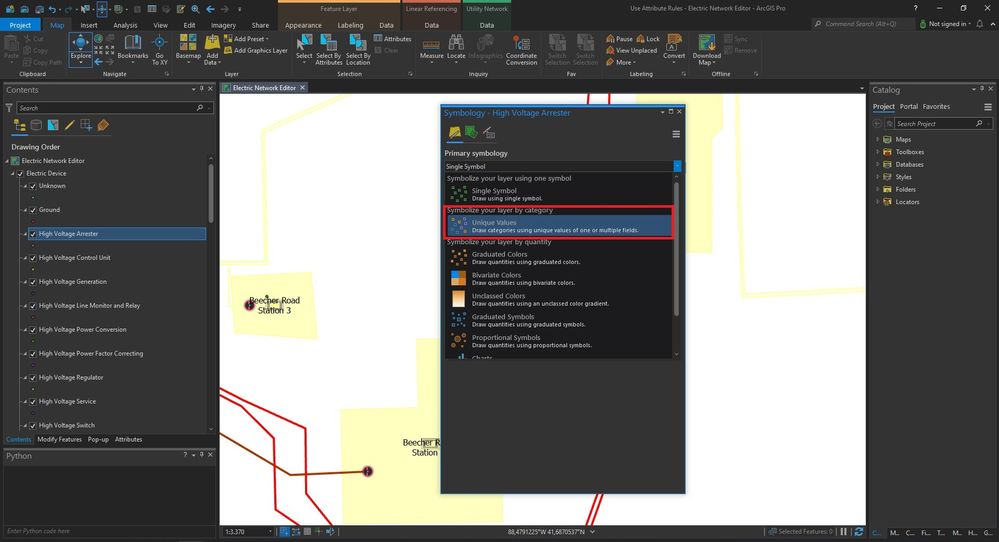
Task: Open Coordinate Conversion tool
Action: (521, 50)
